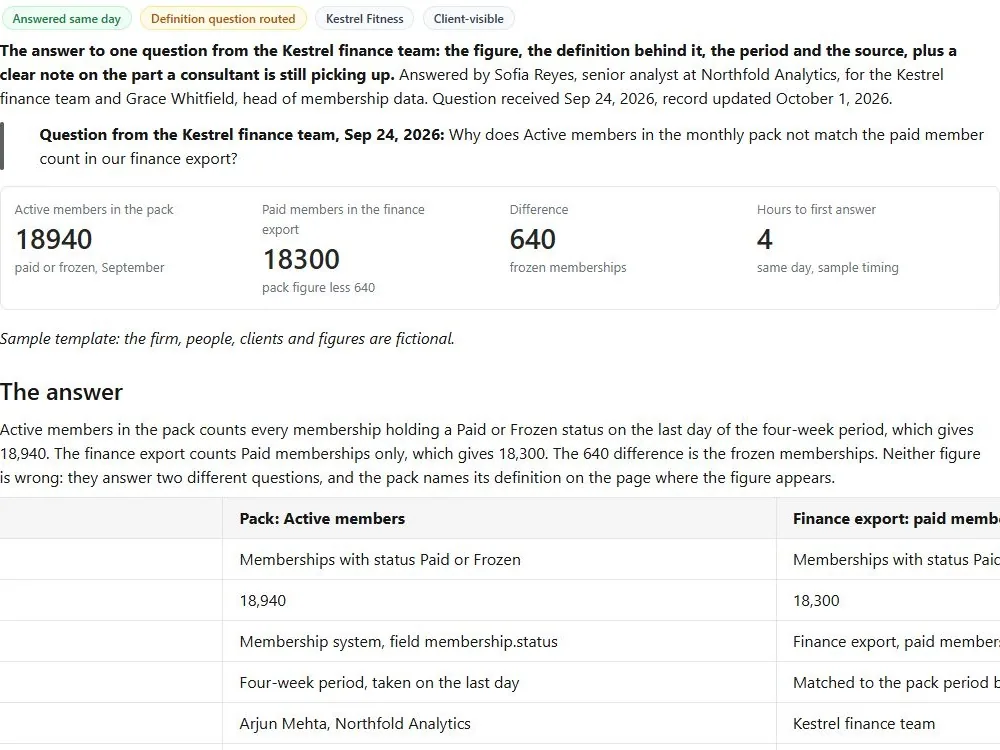Click the 'Answered same day' tag
This screenshot has width=1000, height=750.
coord(66,18)
